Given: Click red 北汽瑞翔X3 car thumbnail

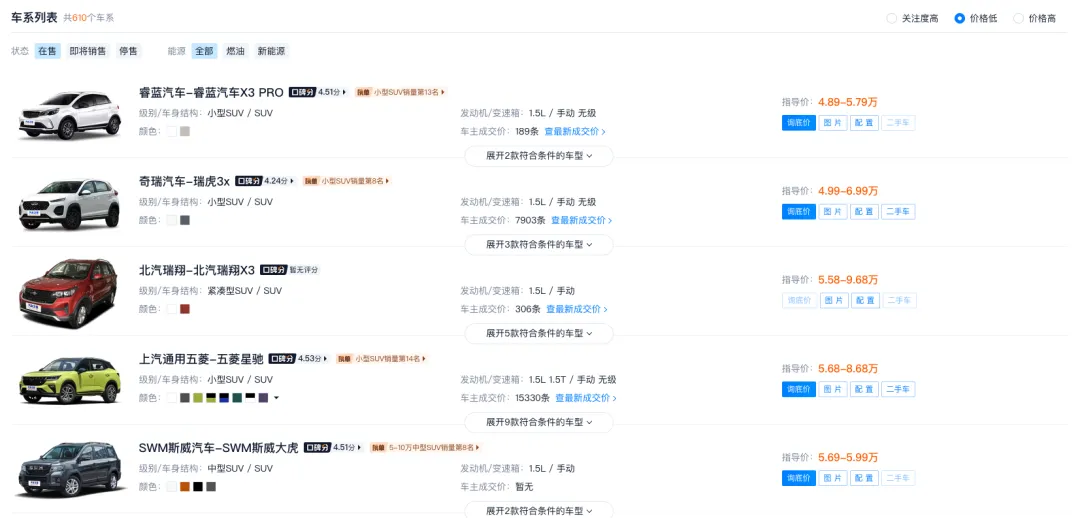Looking at the screenshot, I should coord(69,292).
